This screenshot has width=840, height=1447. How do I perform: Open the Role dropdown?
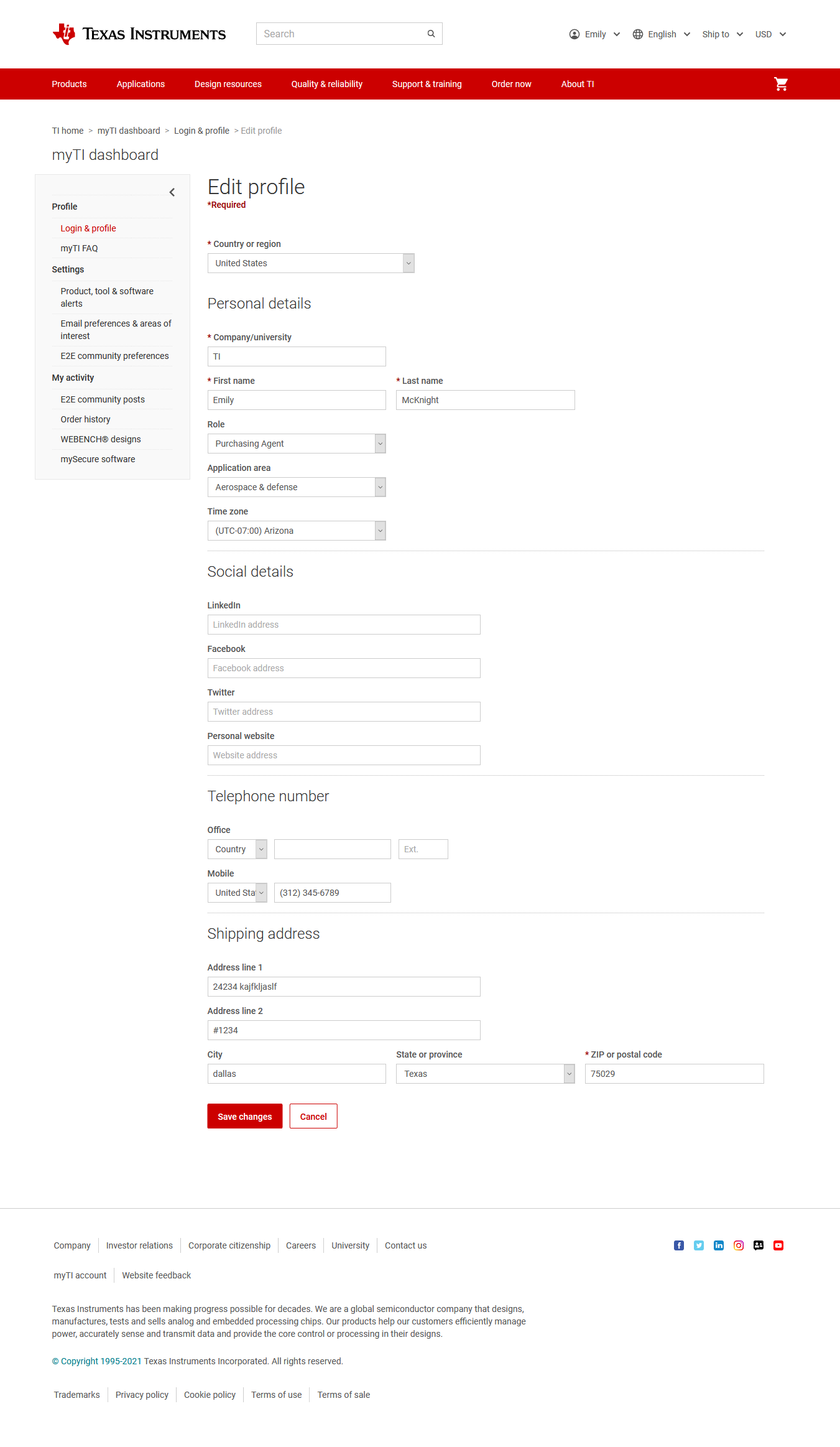click(297, 444)
